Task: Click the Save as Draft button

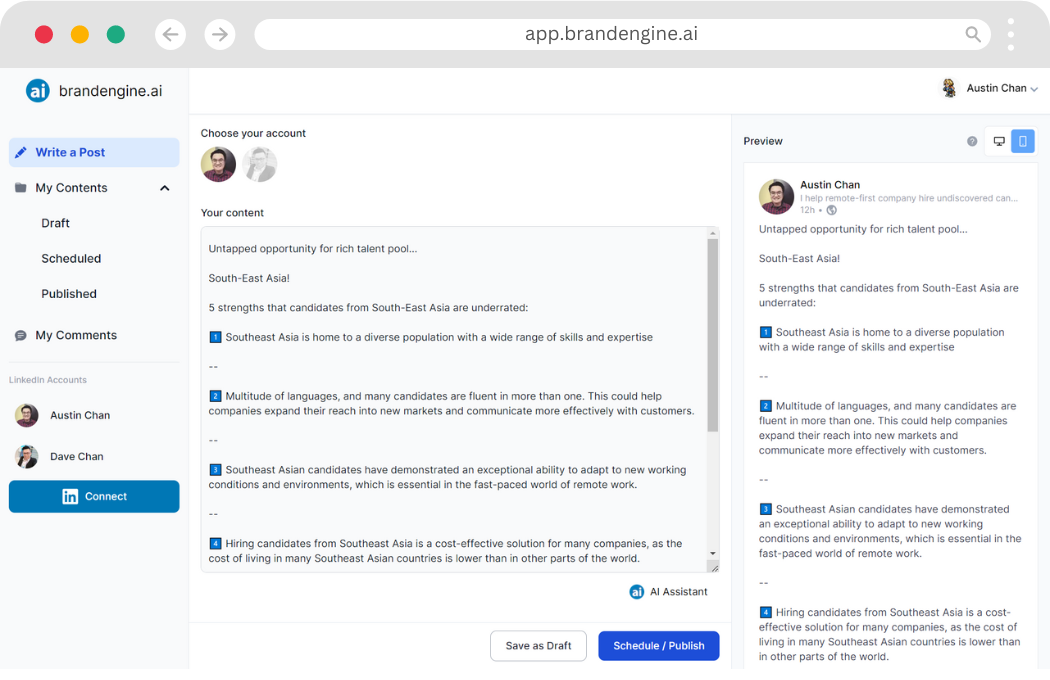Action: pos(538,646)
